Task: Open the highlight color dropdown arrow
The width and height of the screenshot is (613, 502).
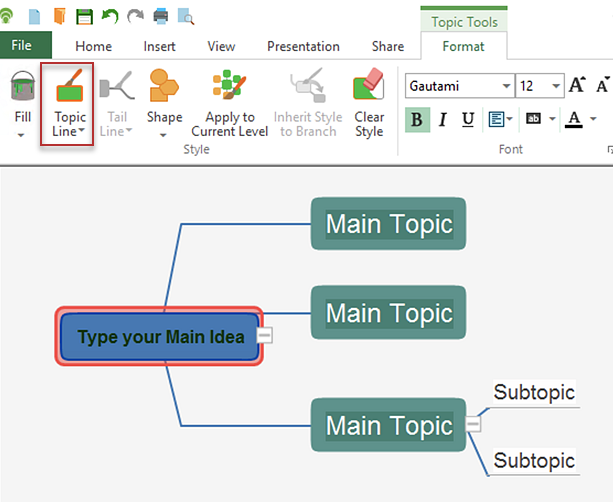Action: 552,118
